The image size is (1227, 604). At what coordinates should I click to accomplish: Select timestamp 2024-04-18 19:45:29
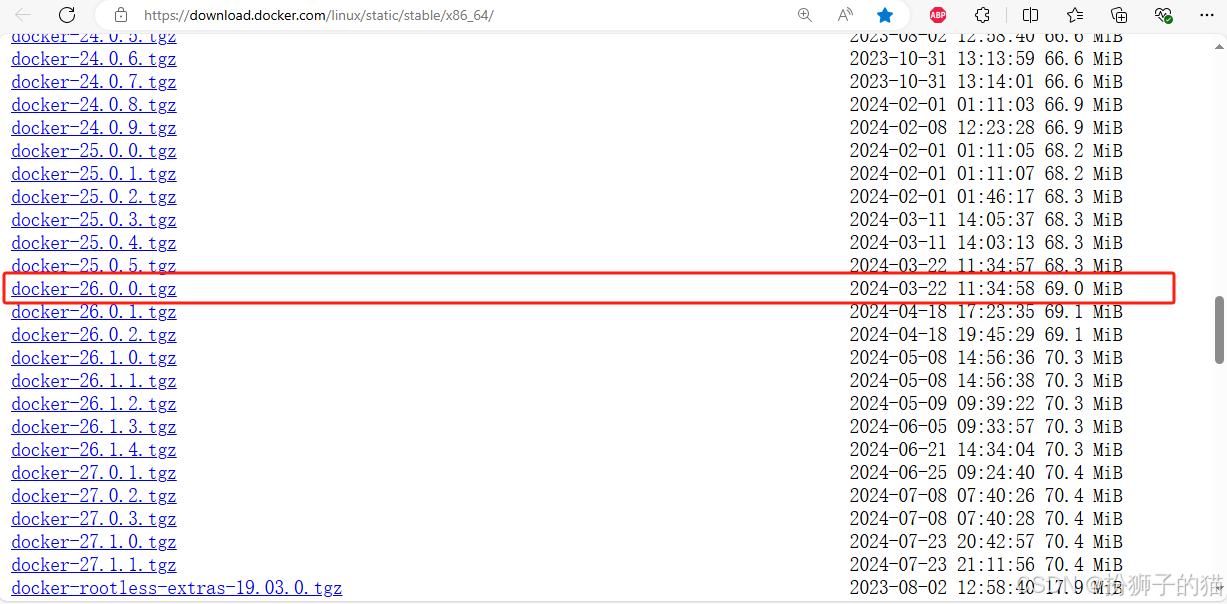[x=943, y=335]
